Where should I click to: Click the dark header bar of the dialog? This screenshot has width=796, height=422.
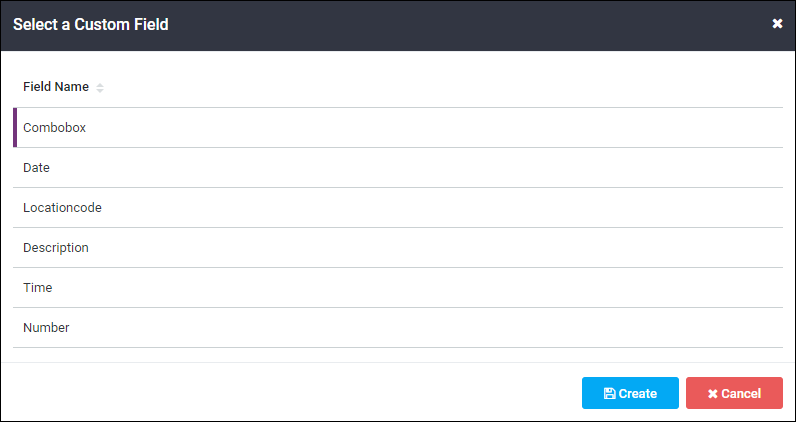(x=398, y=25)
